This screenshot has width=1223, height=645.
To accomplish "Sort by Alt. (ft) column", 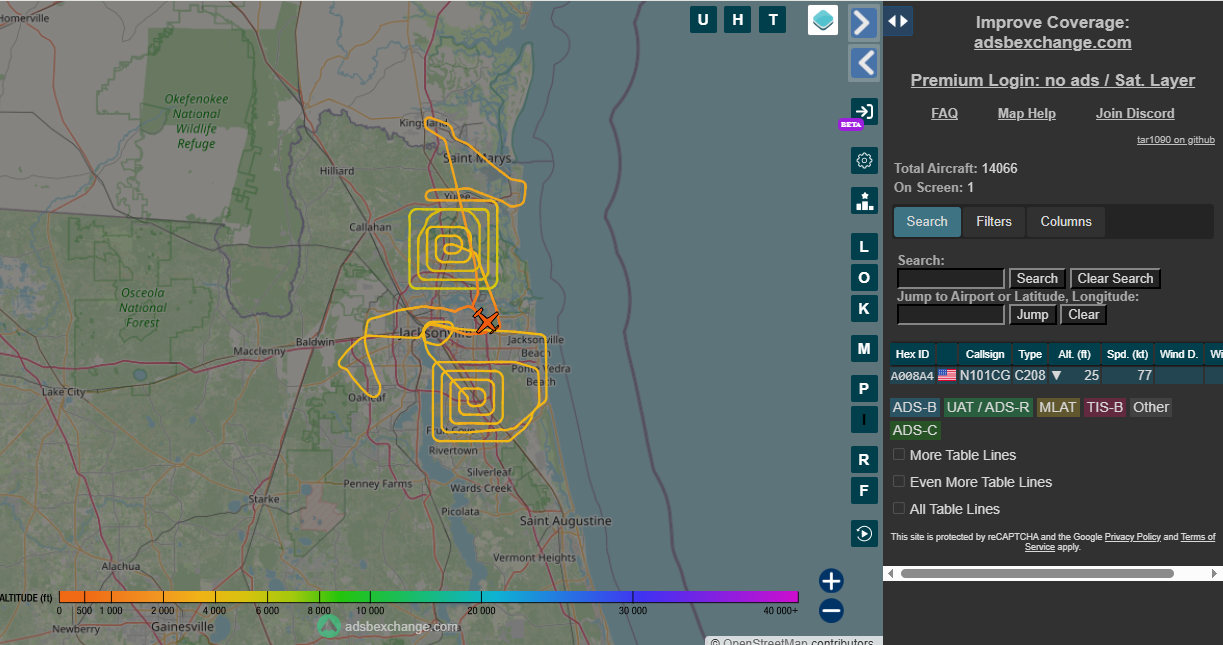I will pyautogui.click(x=1074, y=354).
